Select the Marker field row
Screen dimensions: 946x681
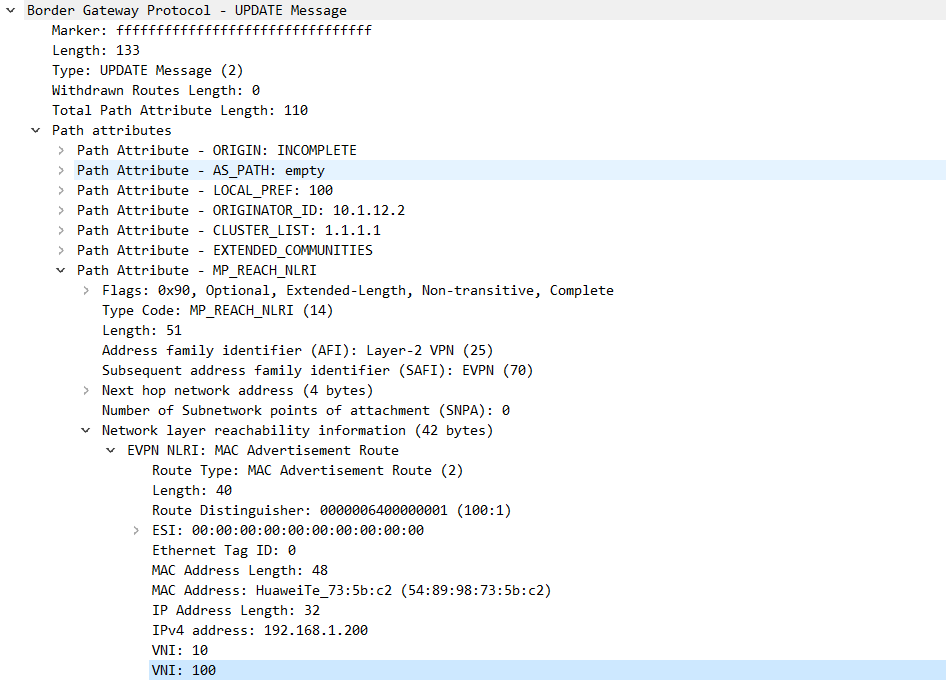click(x=211, y=31)
